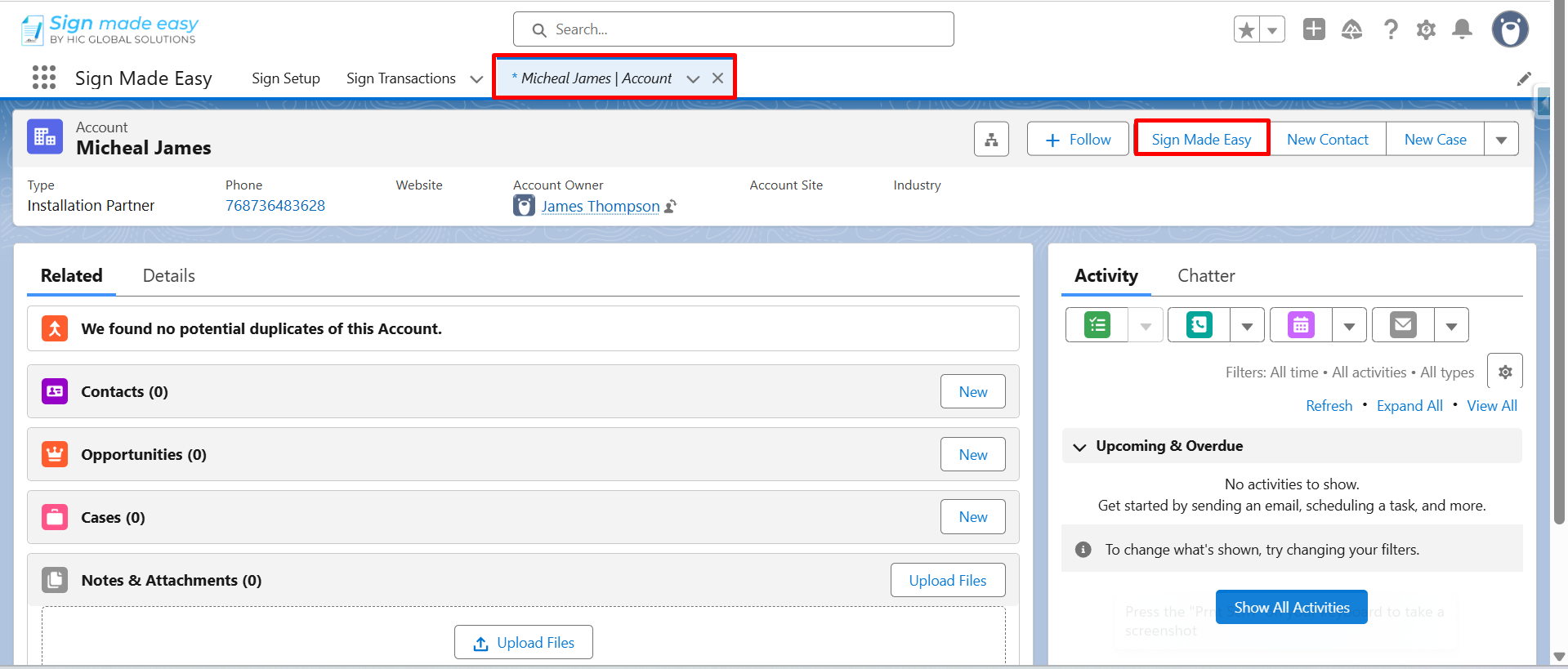Show more account actions dropdown
1568x669 pixels.
coord(1502,140)
